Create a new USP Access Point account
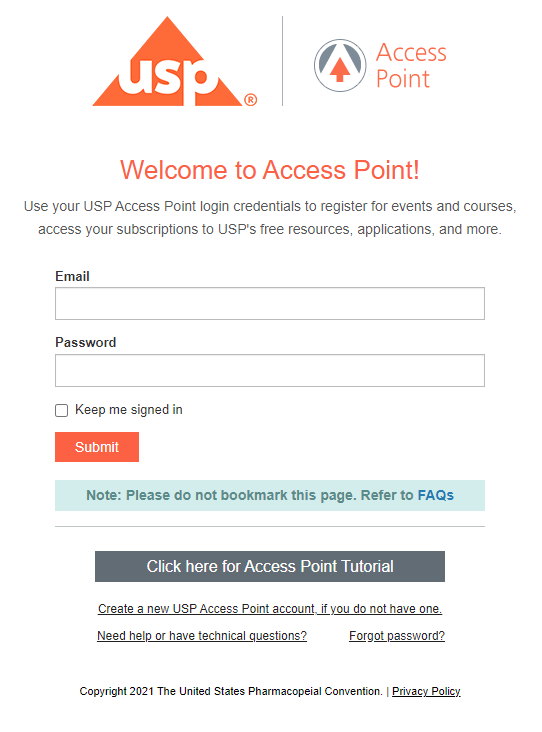 [270, 609]
